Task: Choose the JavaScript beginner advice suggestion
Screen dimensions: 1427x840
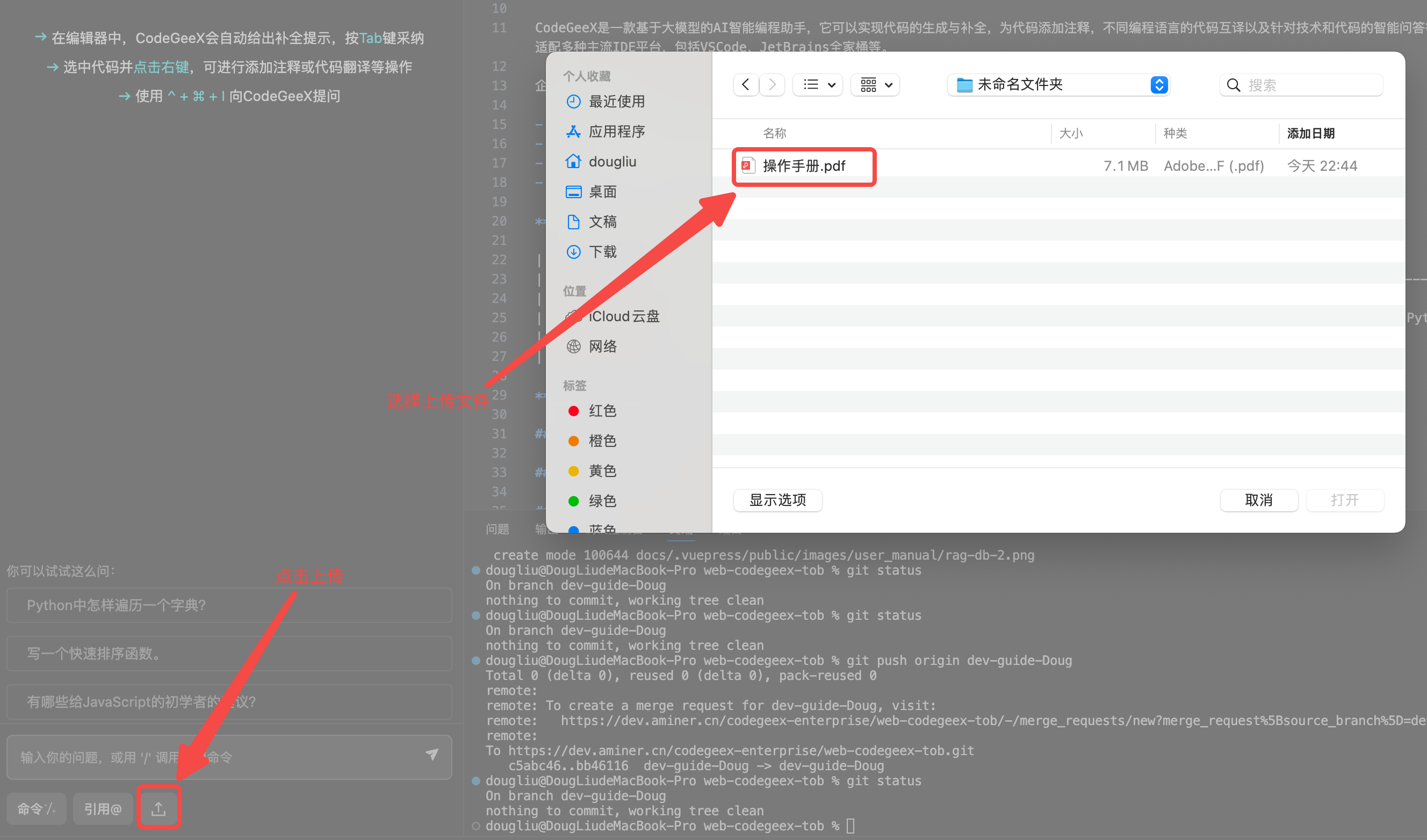Action: coord(229,702)
